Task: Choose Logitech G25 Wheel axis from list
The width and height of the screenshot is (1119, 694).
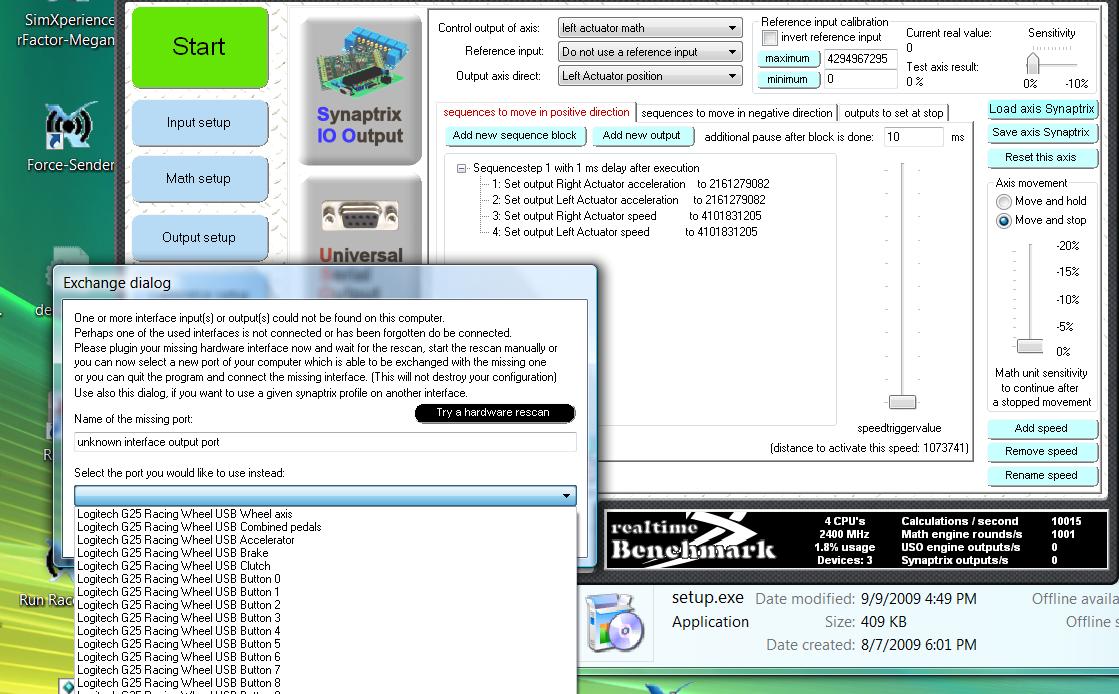Action: (325, 514)
